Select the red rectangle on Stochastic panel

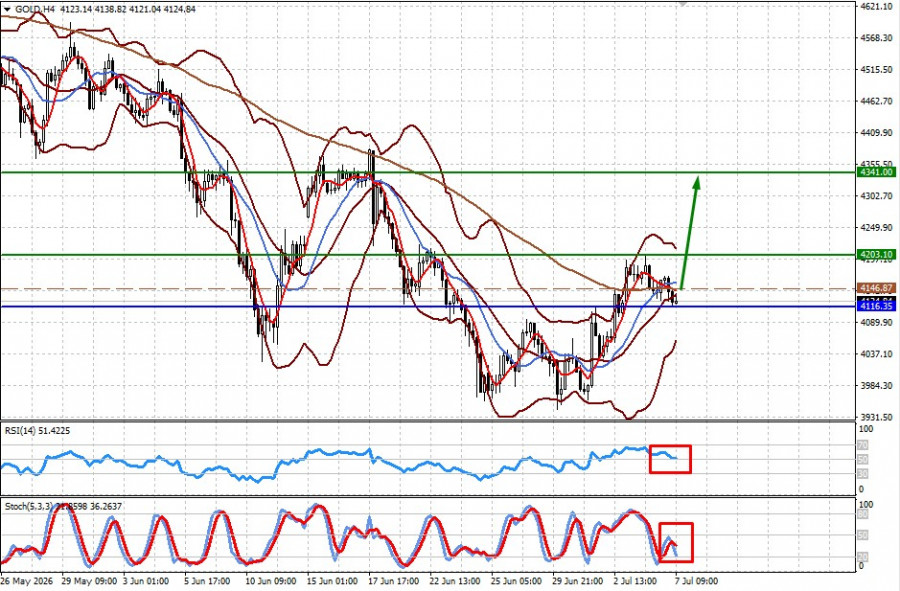pos(676,542)
